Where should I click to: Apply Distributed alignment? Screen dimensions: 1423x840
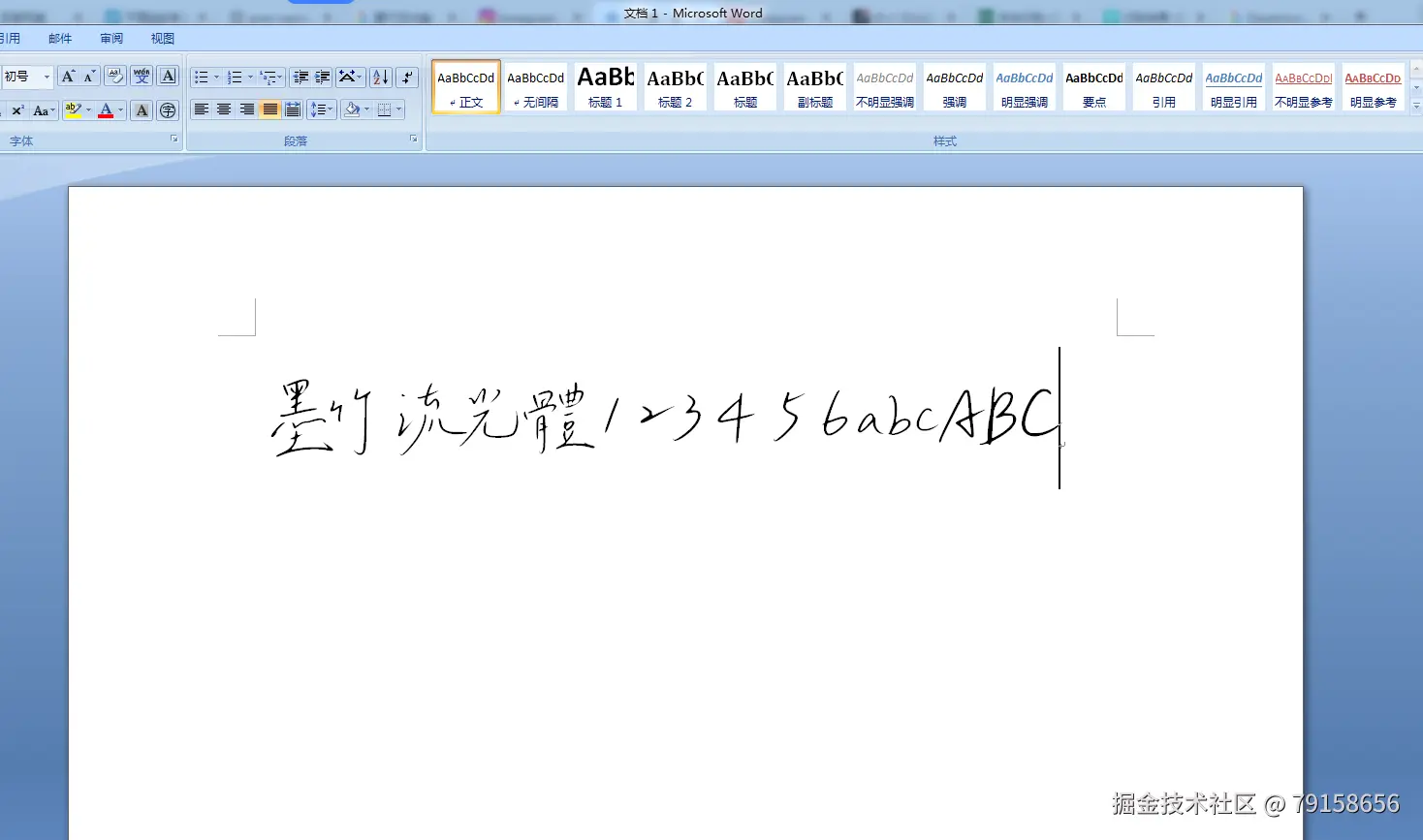[293, 110]
